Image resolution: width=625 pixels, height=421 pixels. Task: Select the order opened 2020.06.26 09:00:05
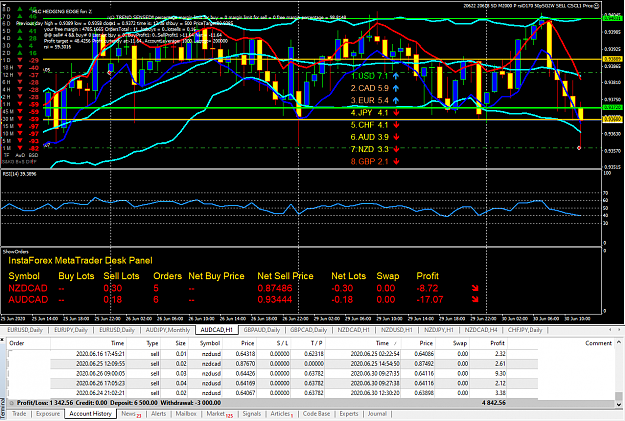[273, 374]
